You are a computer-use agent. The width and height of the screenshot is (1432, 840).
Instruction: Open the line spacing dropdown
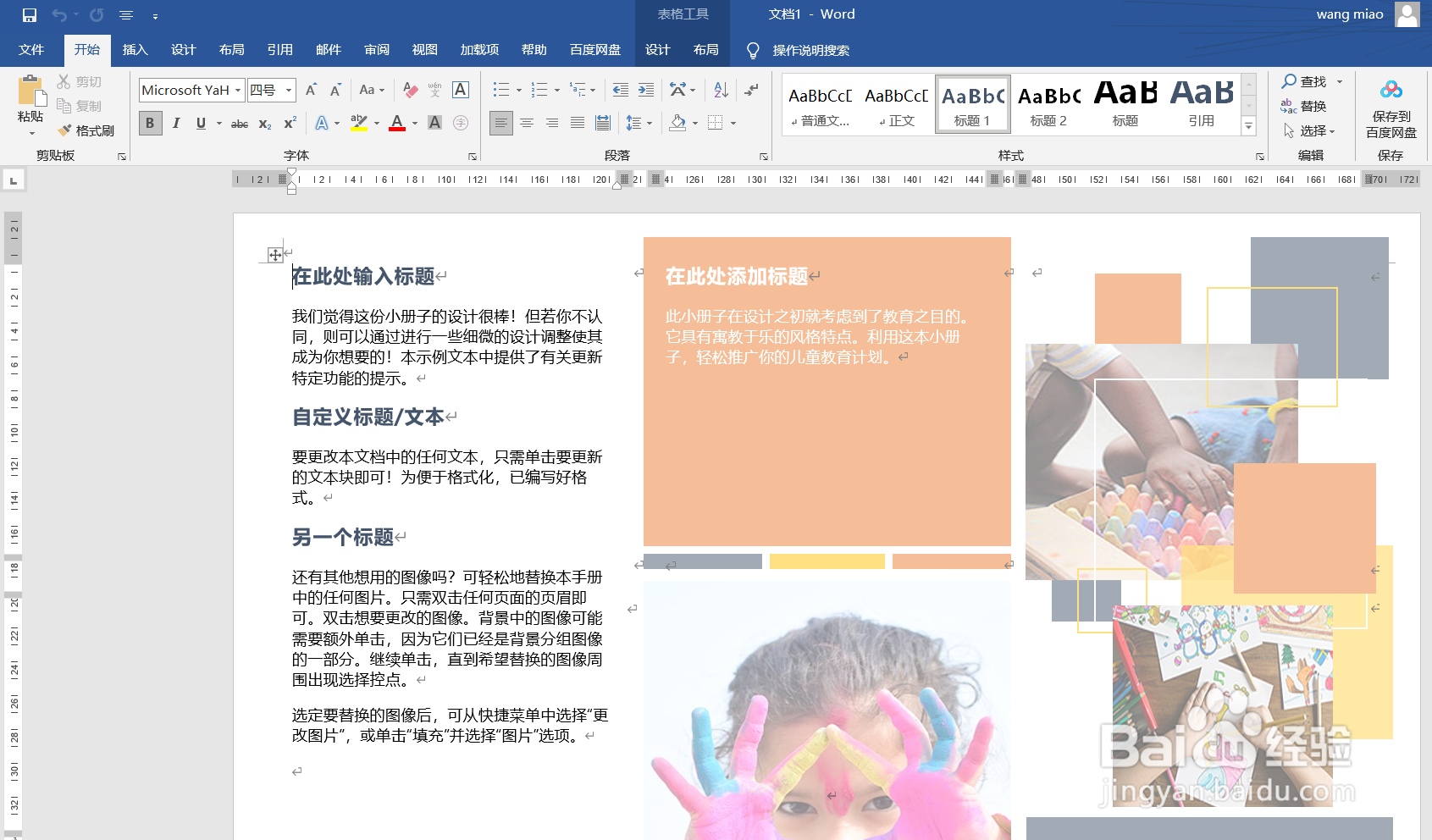(x=639, y=123)
